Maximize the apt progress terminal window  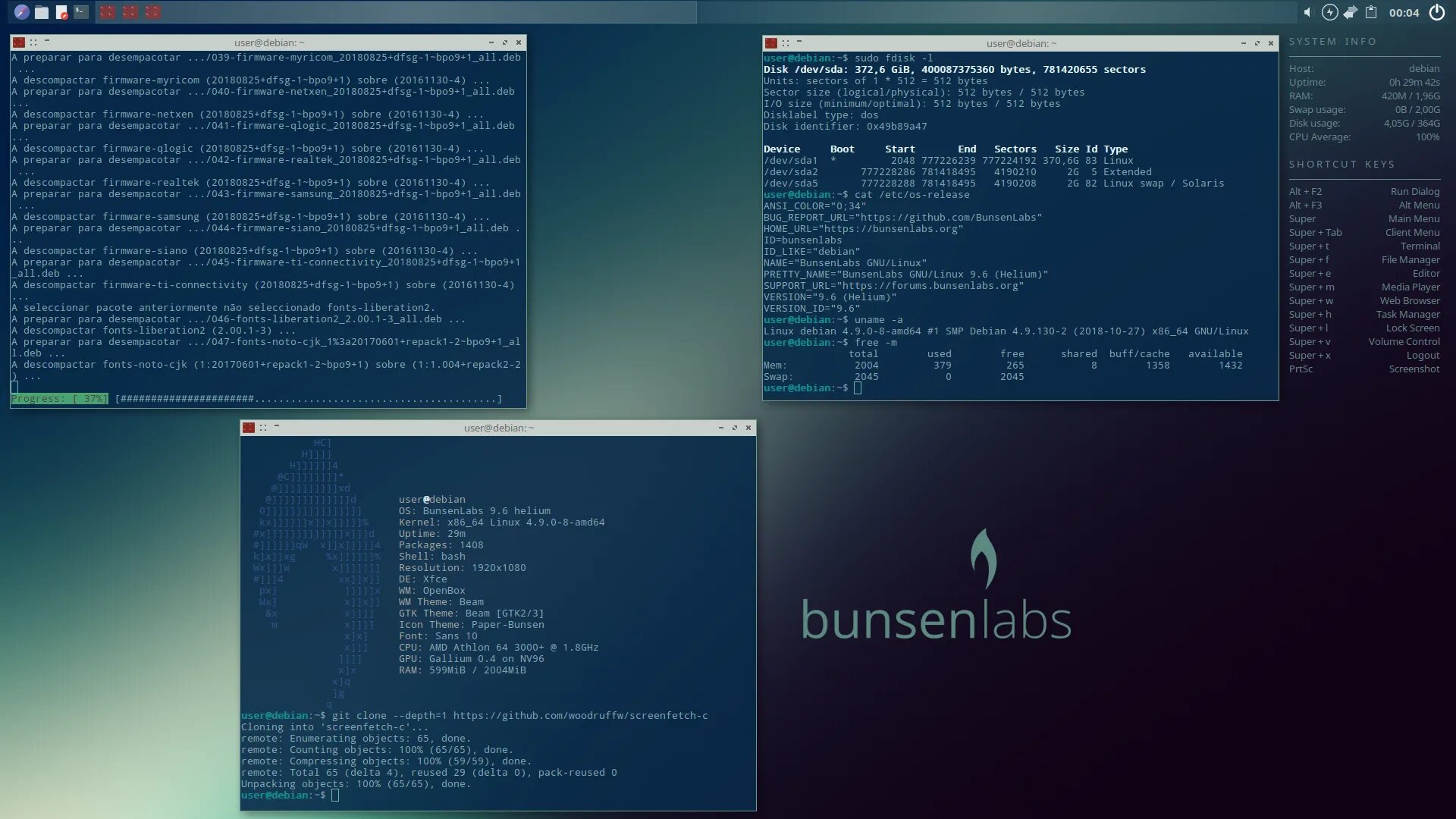[505, 42]
